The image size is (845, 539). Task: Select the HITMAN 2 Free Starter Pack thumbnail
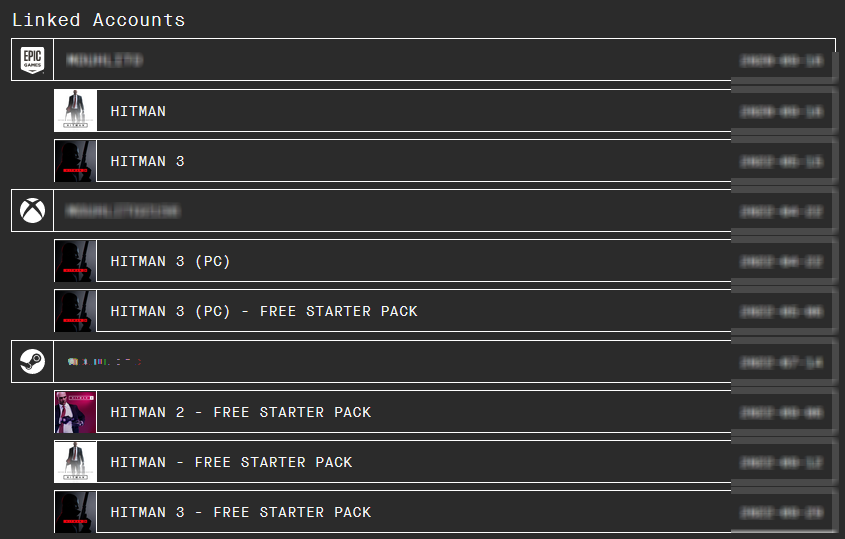click(75, 412)
